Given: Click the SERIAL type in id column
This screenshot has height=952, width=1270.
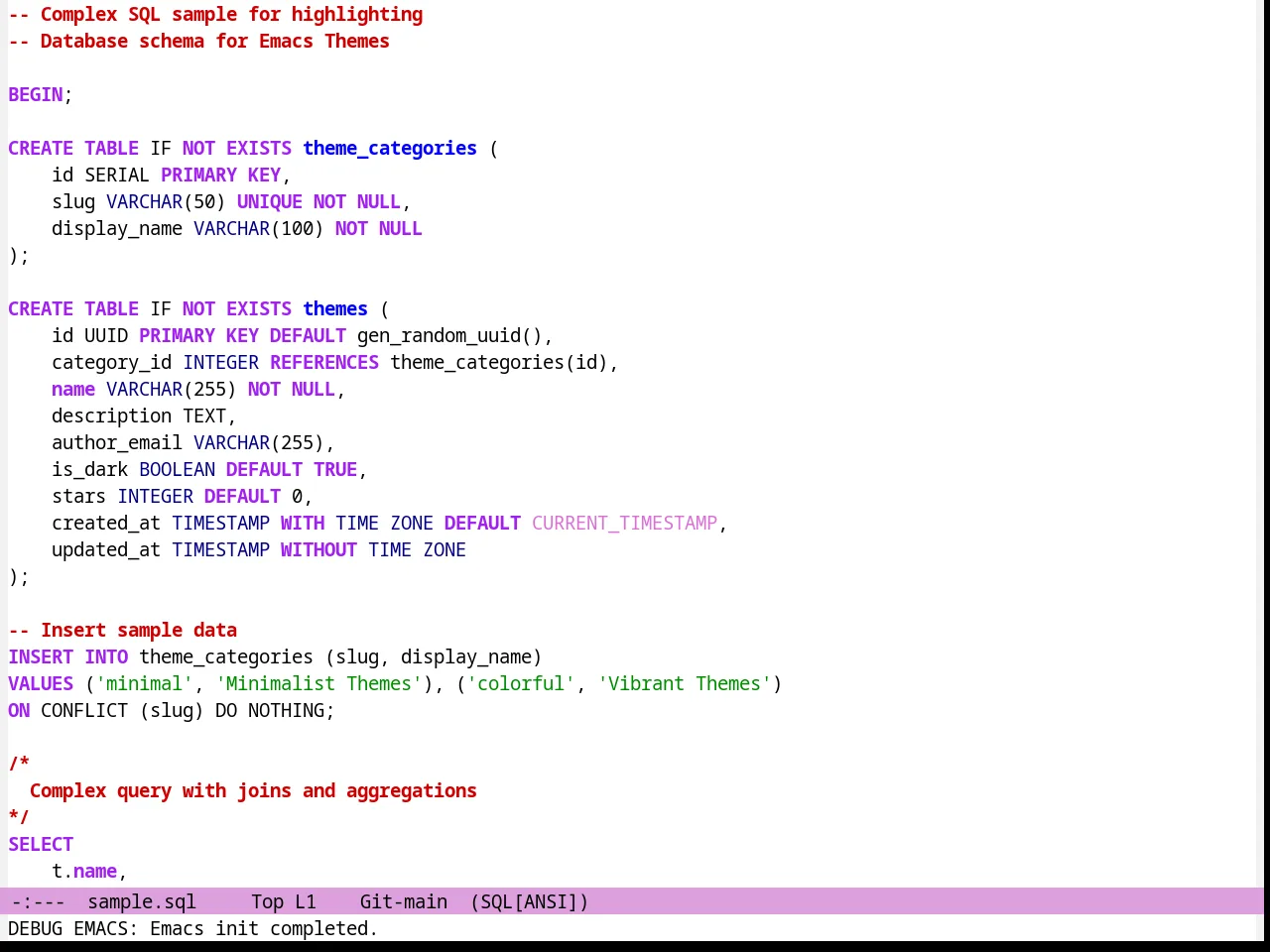Looking at the screenshot, I should tap(117, 175).
